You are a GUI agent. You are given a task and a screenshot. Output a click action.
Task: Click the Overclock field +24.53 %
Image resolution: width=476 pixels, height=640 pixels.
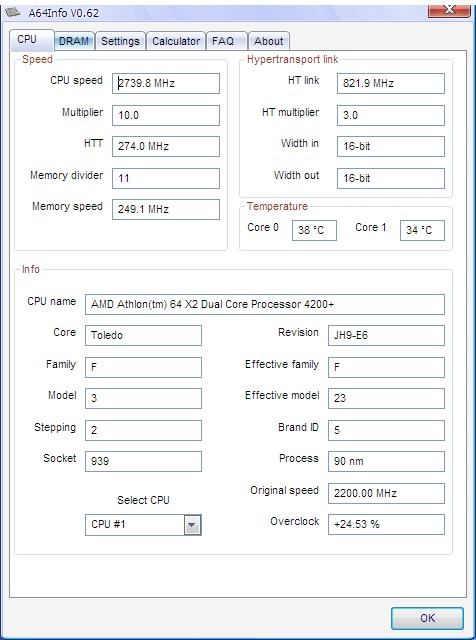pos(386,524)
